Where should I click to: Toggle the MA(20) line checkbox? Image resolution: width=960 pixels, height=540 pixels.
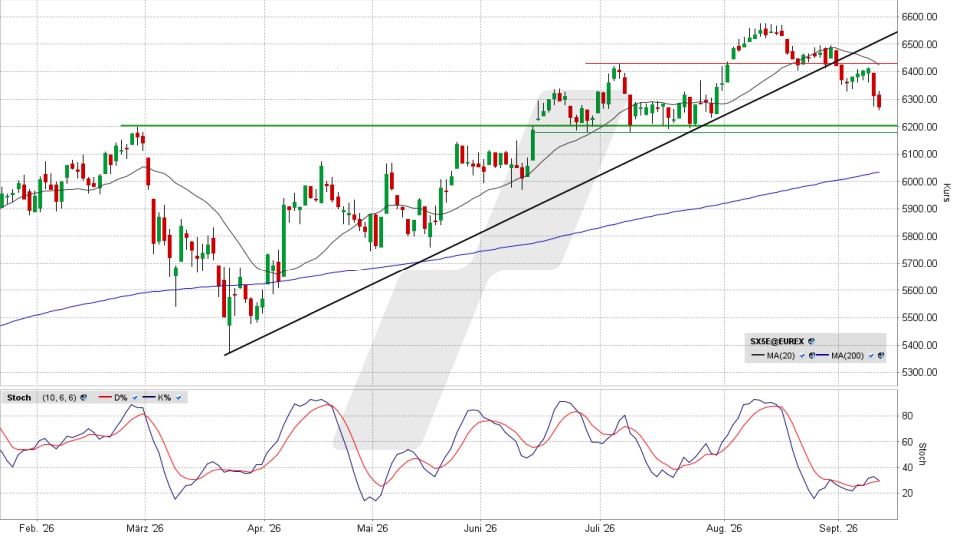pyautogui.click(x=802, y=355)
